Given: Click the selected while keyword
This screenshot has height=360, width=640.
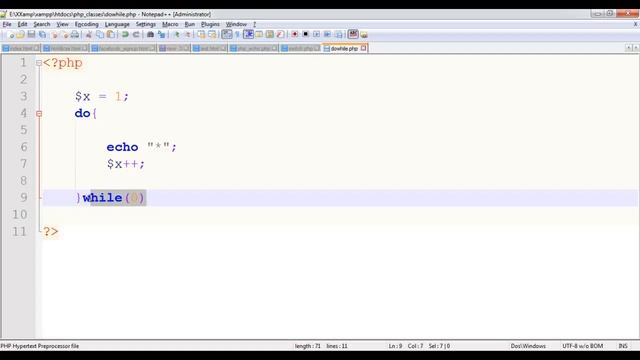Looking at the screenshot, I should pos(102,198).
